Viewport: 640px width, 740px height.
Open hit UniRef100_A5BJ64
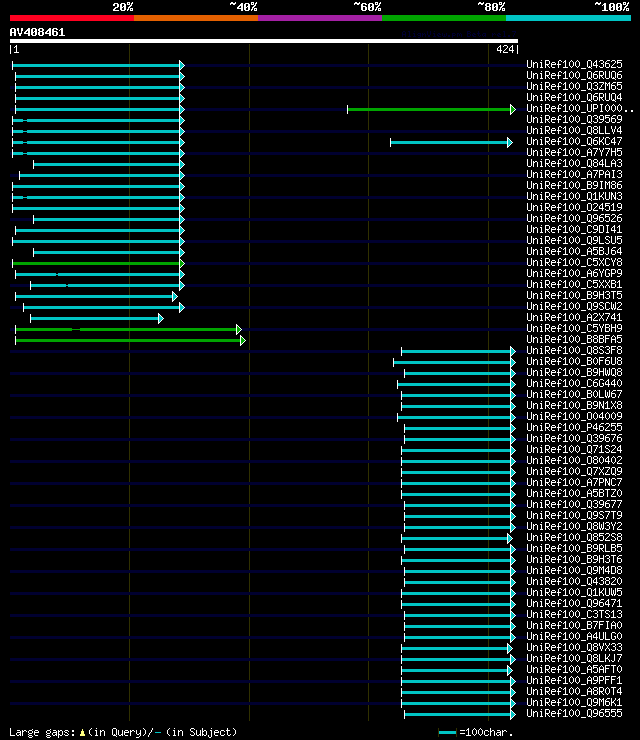pyautogui.click(x=574, y=251)
